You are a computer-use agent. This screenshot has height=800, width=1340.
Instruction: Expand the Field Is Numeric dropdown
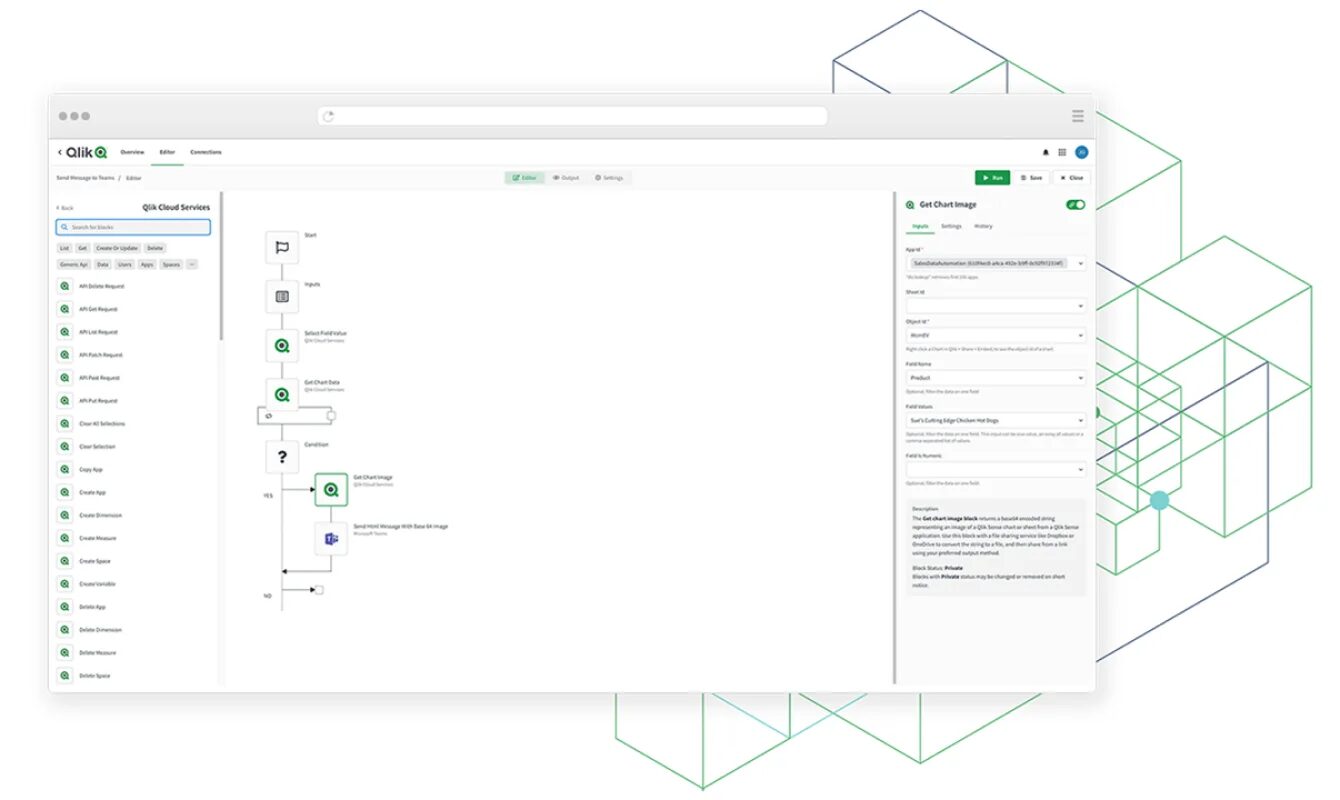(996, 469)
